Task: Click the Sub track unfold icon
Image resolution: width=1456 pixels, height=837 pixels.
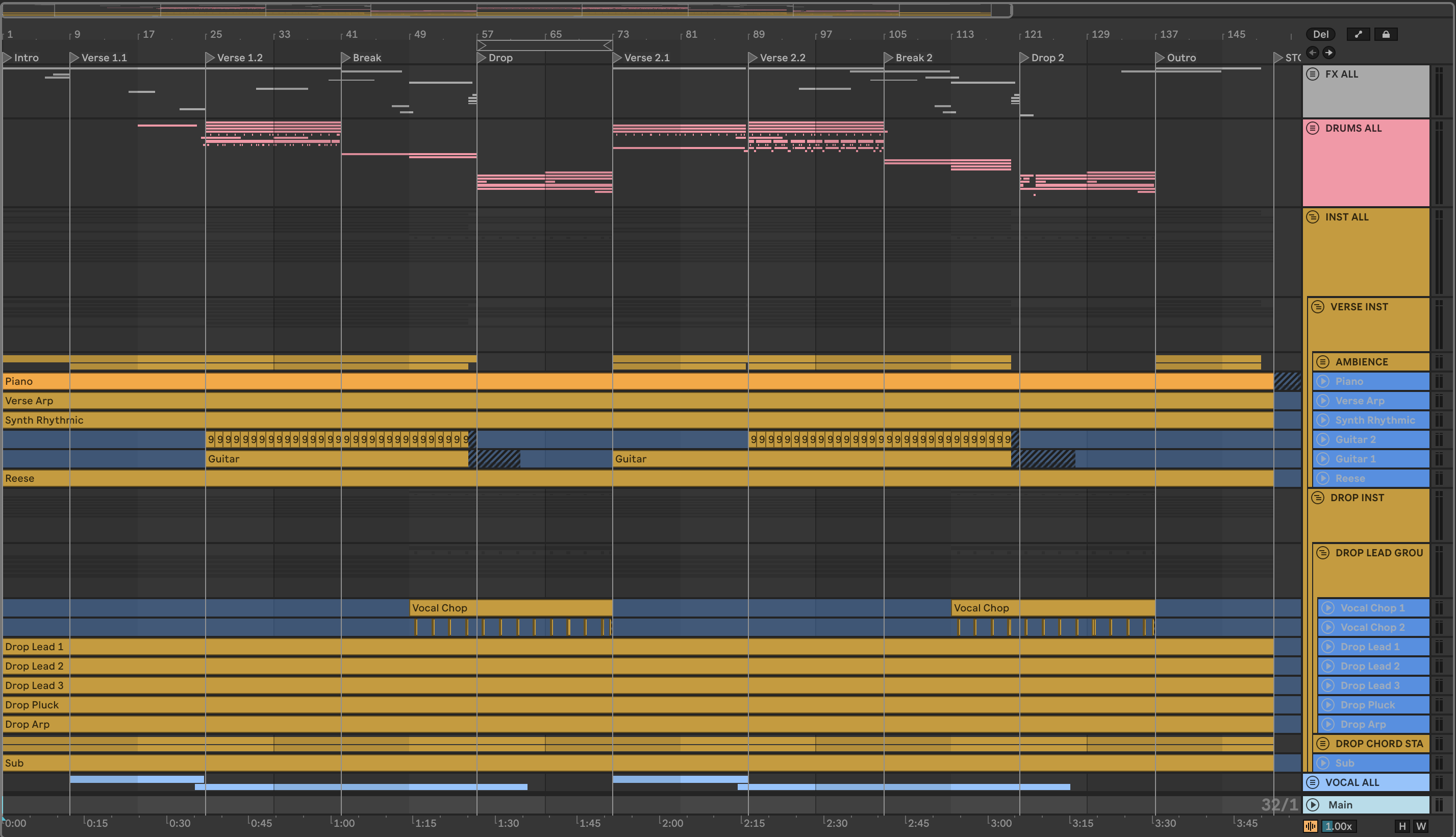Action: point(1323,763)
